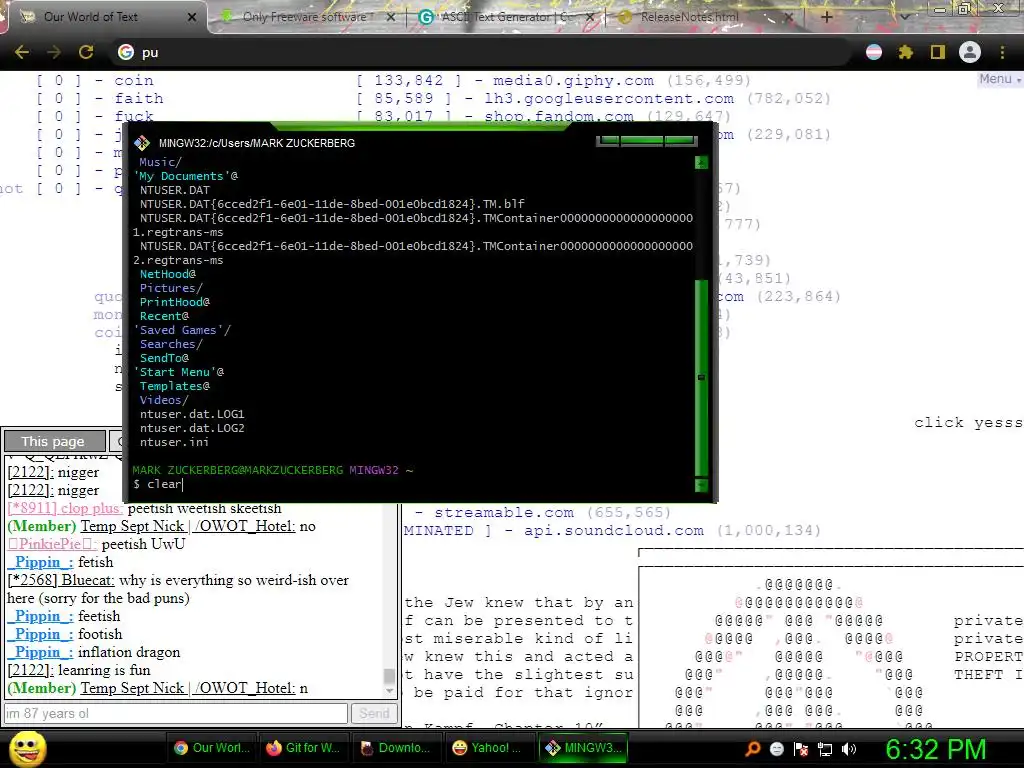Open the OWOT Menu dropdown
1024x768 pixels.
coord(999,79)
